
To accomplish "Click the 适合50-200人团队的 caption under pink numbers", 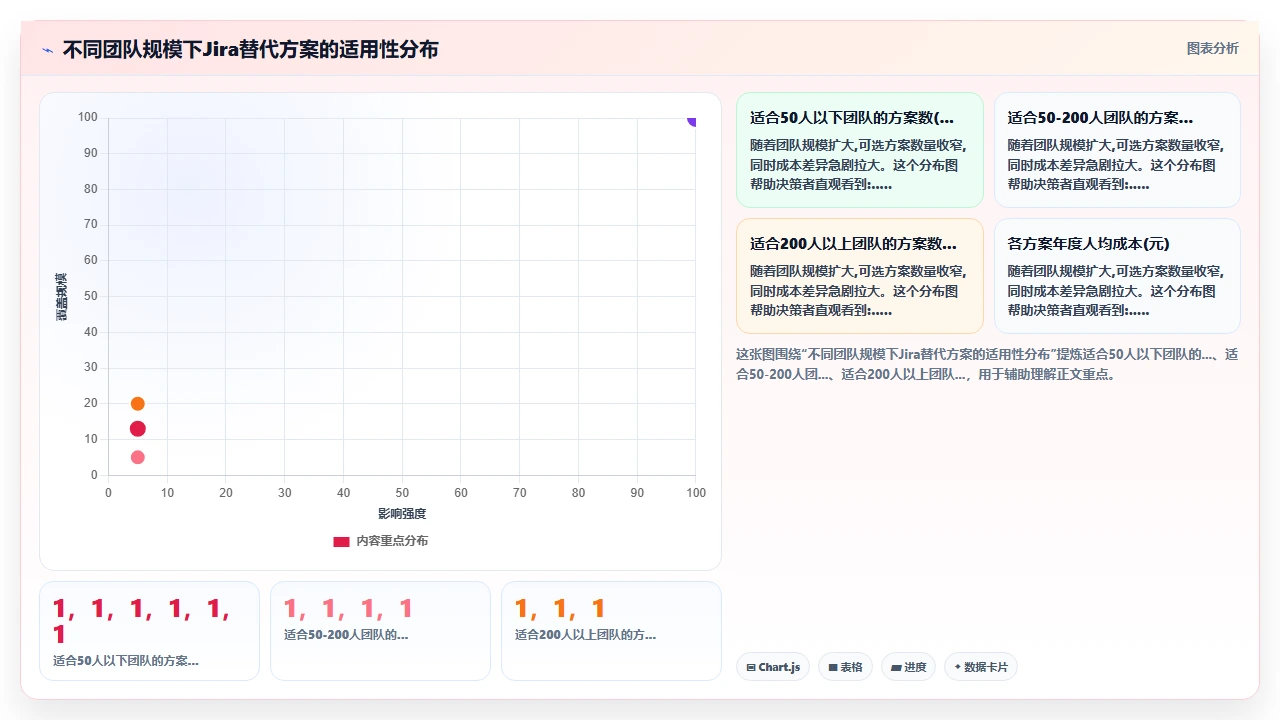I will (346, 634).
